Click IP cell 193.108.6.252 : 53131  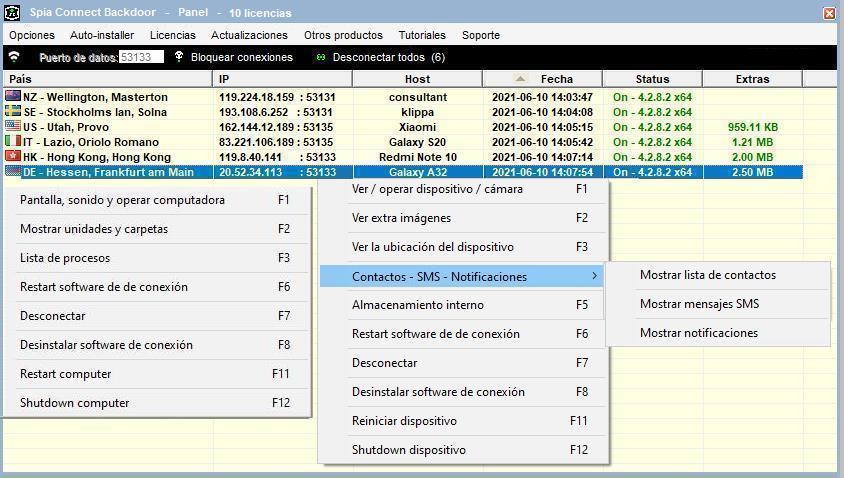[276, 112]
